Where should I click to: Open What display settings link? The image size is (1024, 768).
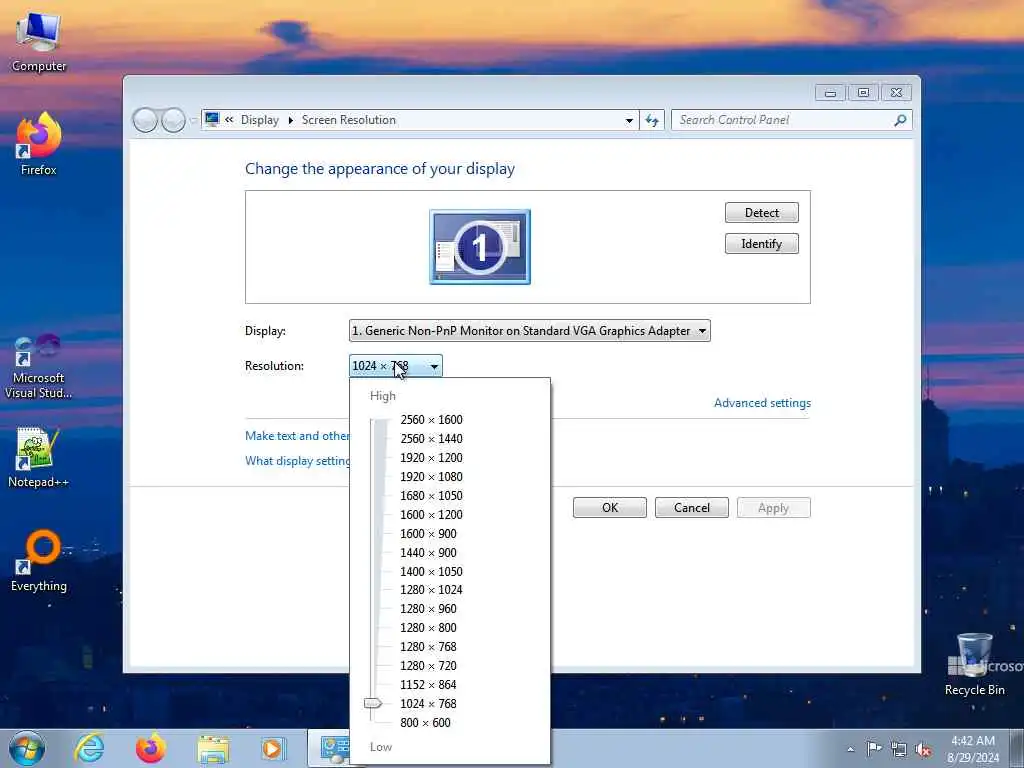(x=297, y=460)
